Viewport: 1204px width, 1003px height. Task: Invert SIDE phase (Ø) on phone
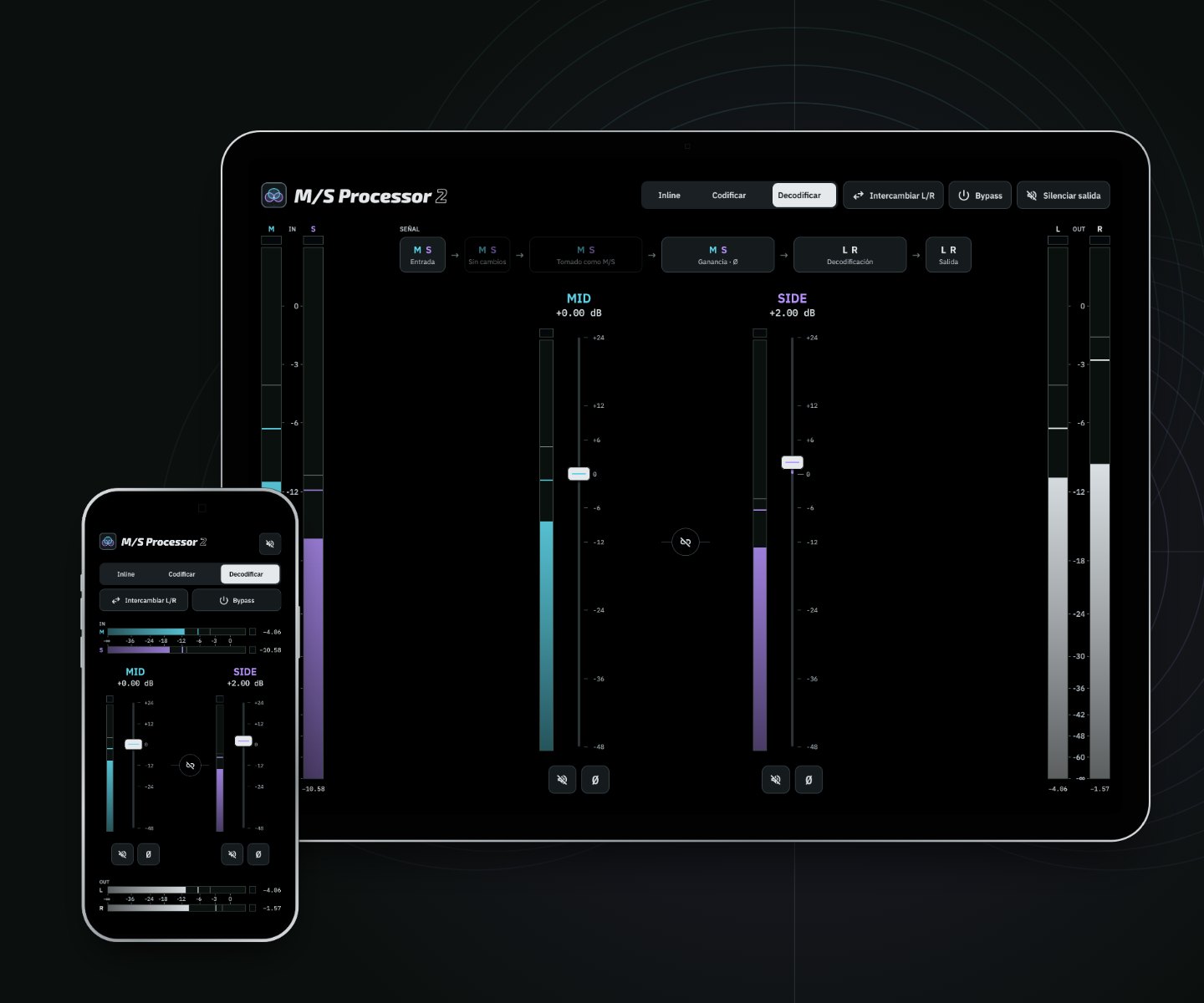pyautogui.click(x=258, y=854)
